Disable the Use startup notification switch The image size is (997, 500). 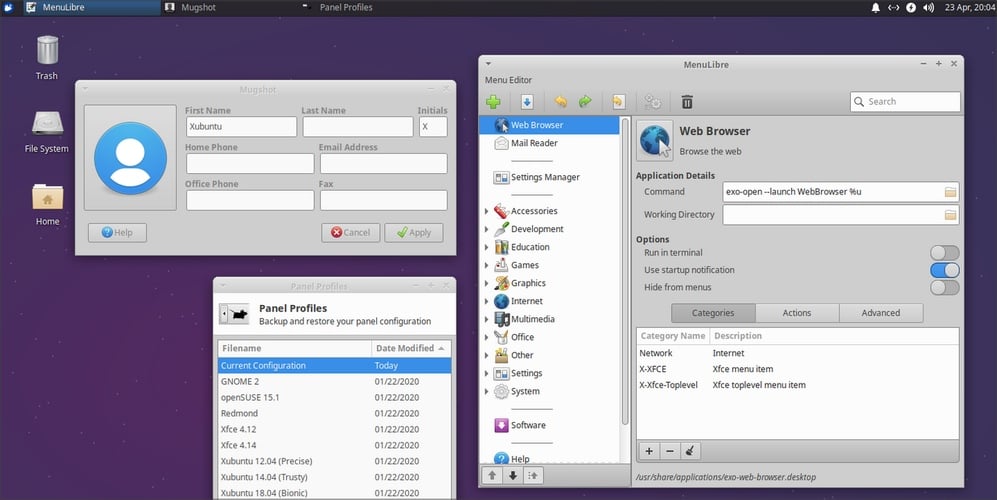pos(944,270)
